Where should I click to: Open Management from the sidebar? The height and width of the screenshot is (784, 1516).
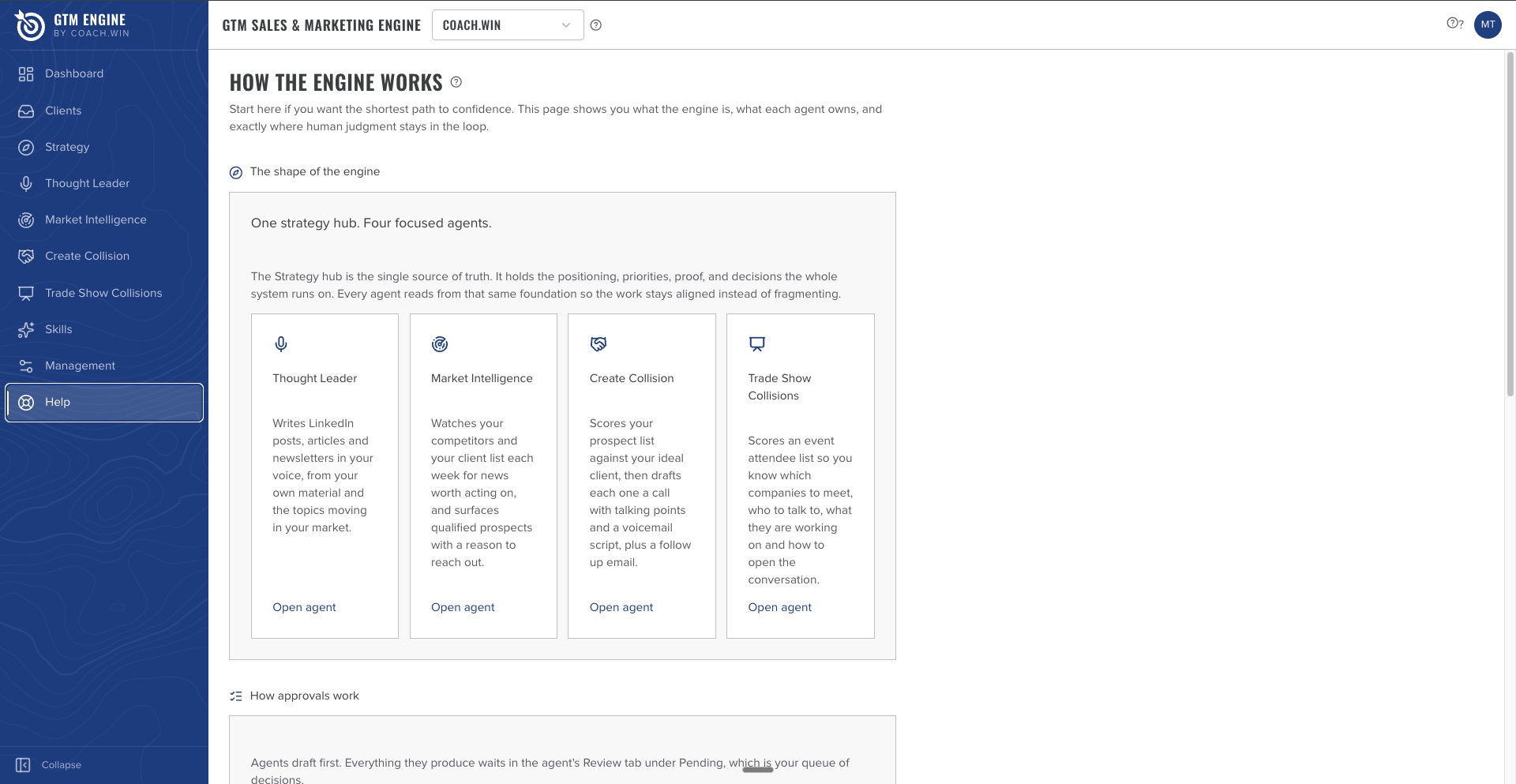(x=104, y=366)
